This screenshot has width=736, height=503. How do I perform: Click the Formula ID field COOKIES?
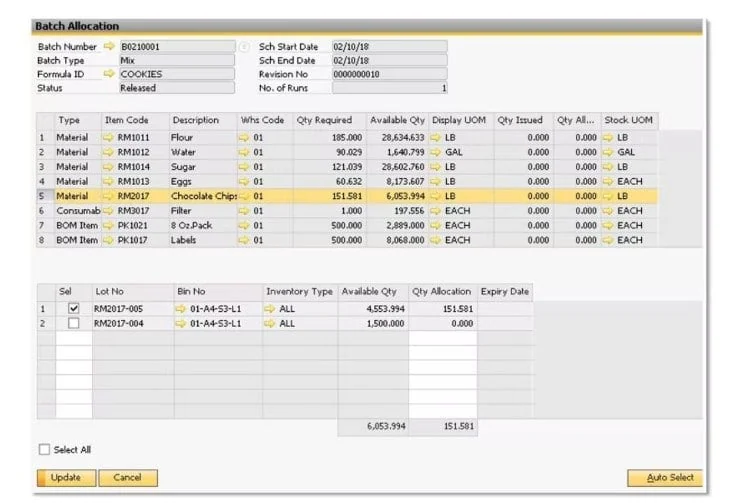(177, 74)
